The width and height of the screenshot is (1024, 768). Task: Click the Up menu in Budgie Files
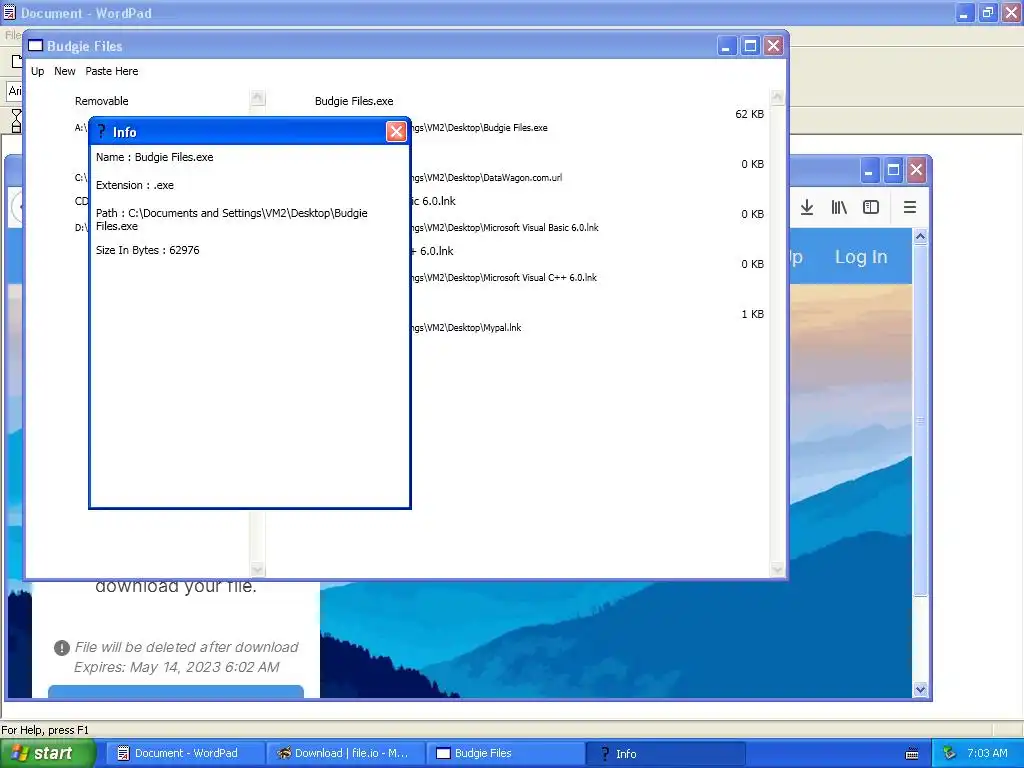coord(38,71)
